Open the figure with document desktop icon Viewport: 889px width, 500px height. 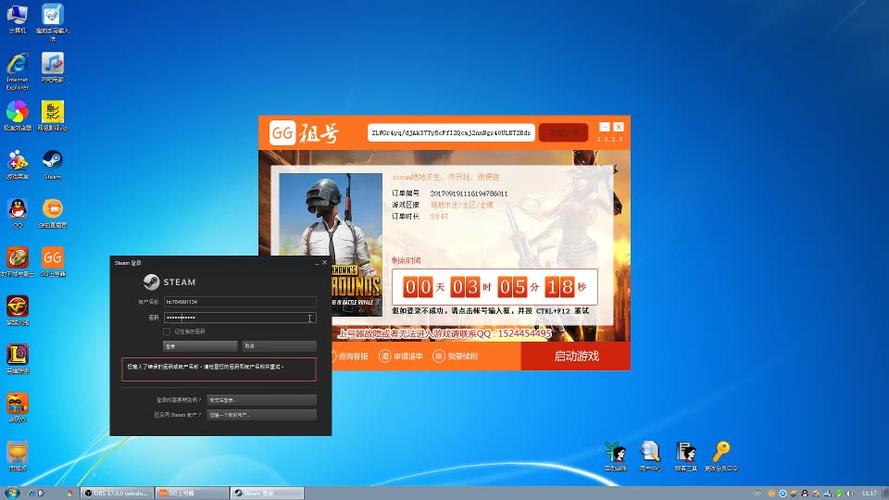click(686, 456)
